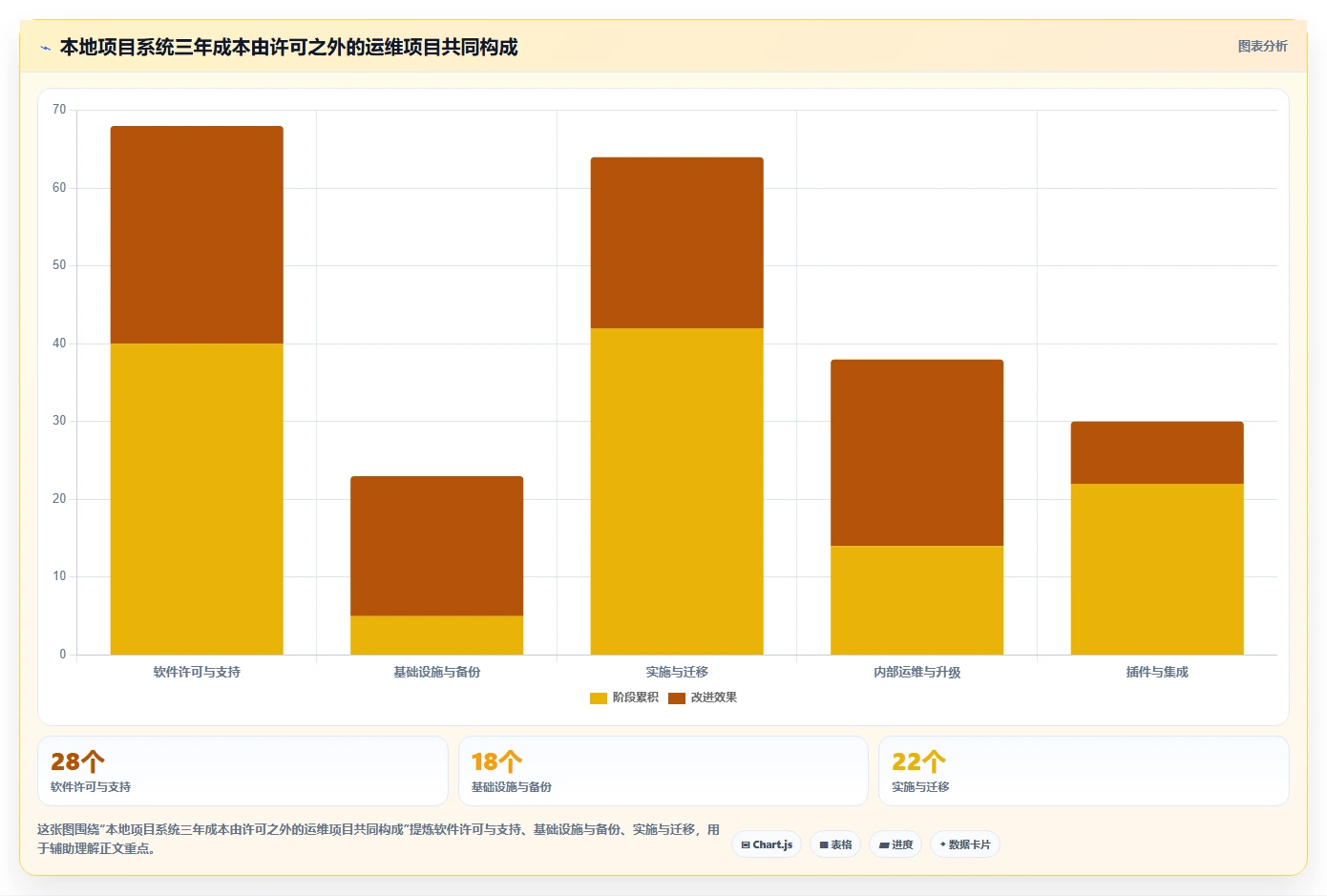The height and width of the screenshot is (896, 1327).
Task: Open the 18个 基础设施与备份 card
Action: [663, 771]
